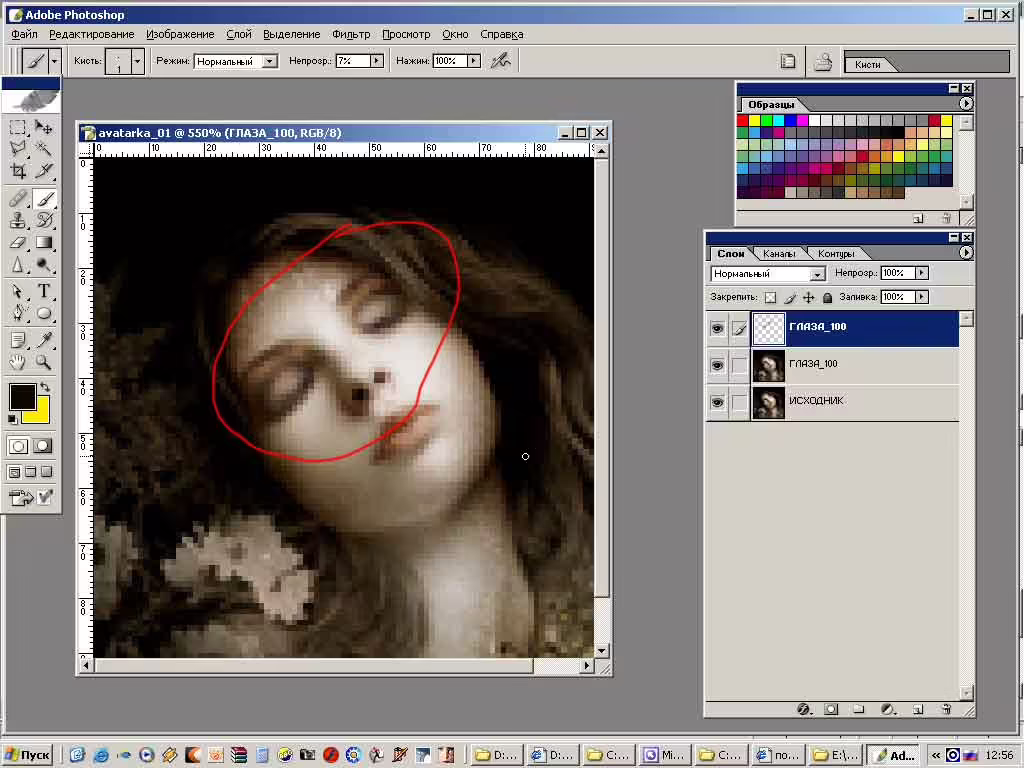1024x768 pixels.
Task: Select the Rectangular Marquee tool
Action: pyautogui.click(x=18, y=127)
